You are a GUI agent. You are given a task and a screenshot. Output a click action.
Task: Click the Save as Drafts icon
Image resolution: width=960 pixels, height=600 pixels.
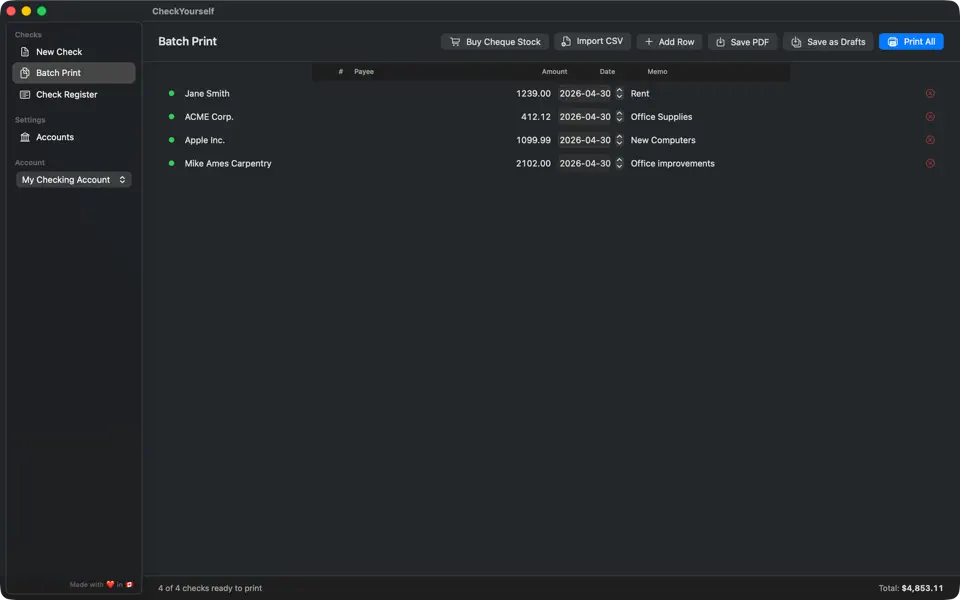pyautogui.click(x=796, y=42)
